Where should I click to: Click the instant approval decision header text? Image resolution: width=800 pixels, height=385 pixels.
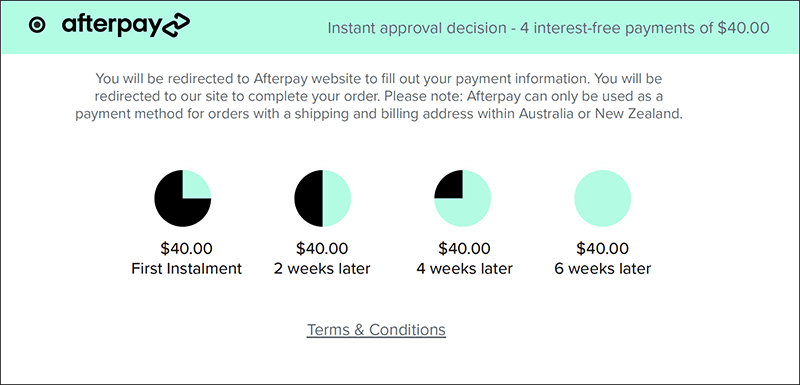pos(548,28)
